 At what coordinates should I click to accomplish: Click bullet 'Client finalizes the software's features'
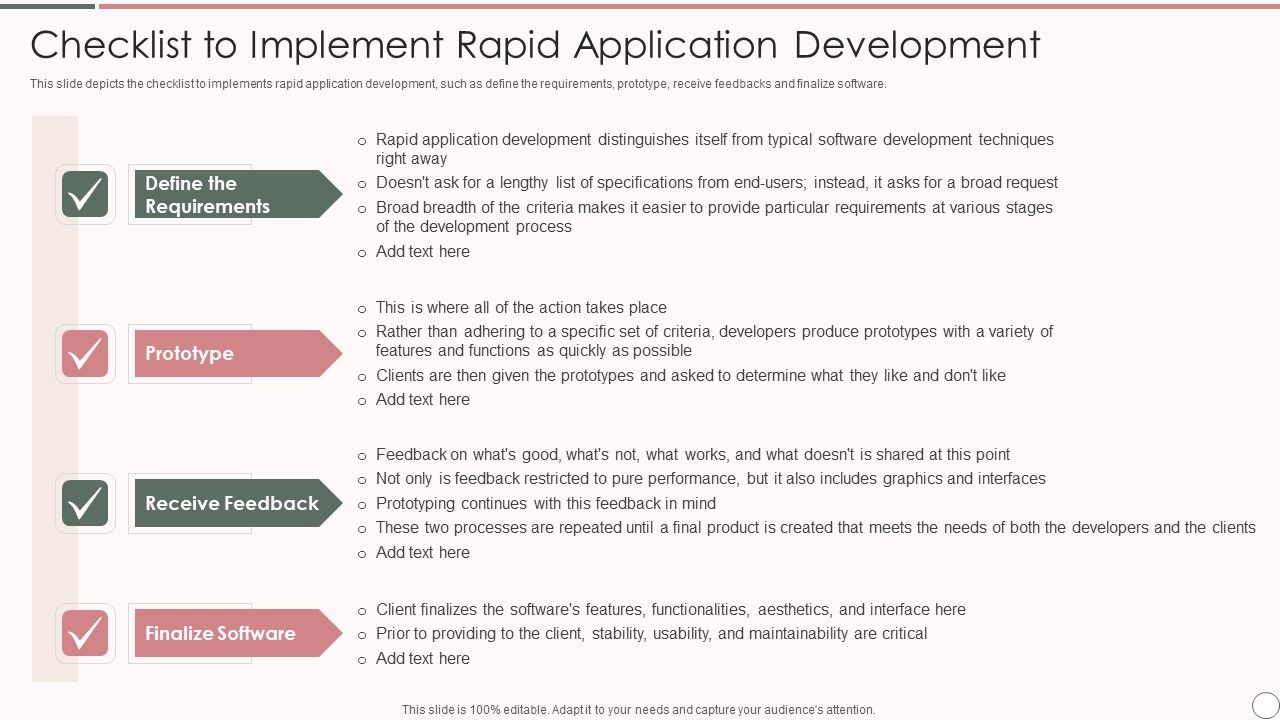pyautogui.click(x=671, y=610)
